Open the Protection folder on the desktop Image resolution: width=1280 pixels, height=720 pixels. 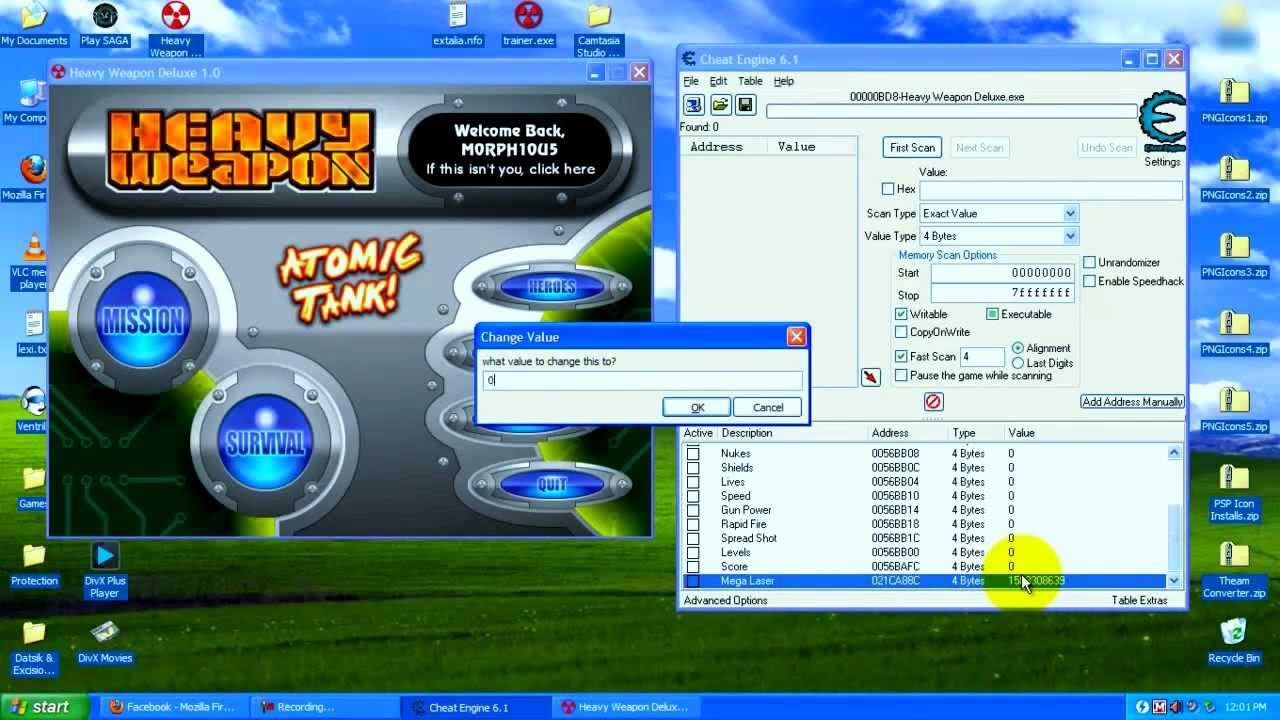[x=34, y=565]
